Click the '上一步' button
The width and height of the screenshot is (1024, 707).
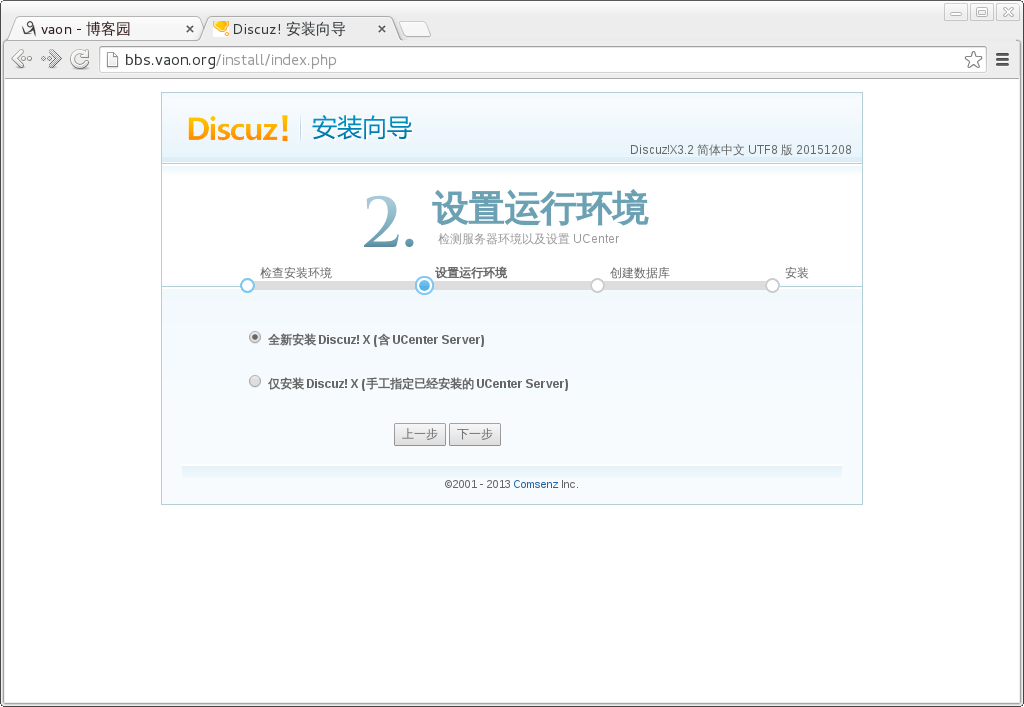point(420,435)
